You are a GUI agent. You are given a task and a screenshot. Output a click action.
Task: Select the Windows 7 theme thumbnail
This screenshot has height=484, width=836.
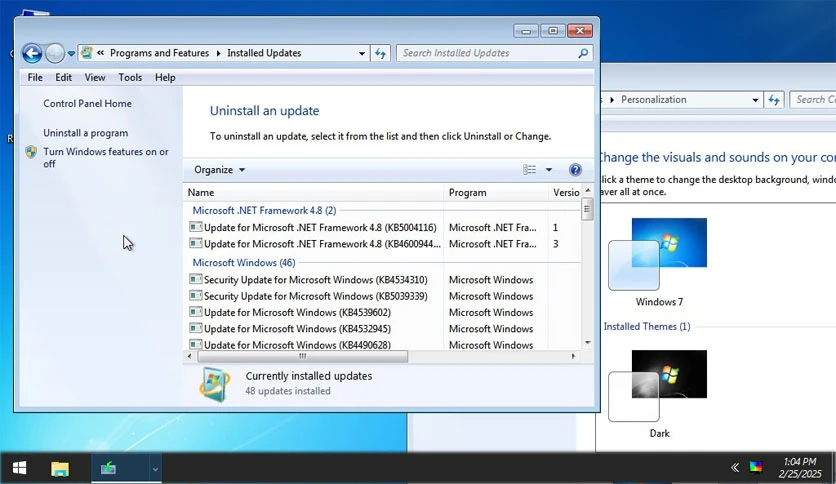coord(659,254)
